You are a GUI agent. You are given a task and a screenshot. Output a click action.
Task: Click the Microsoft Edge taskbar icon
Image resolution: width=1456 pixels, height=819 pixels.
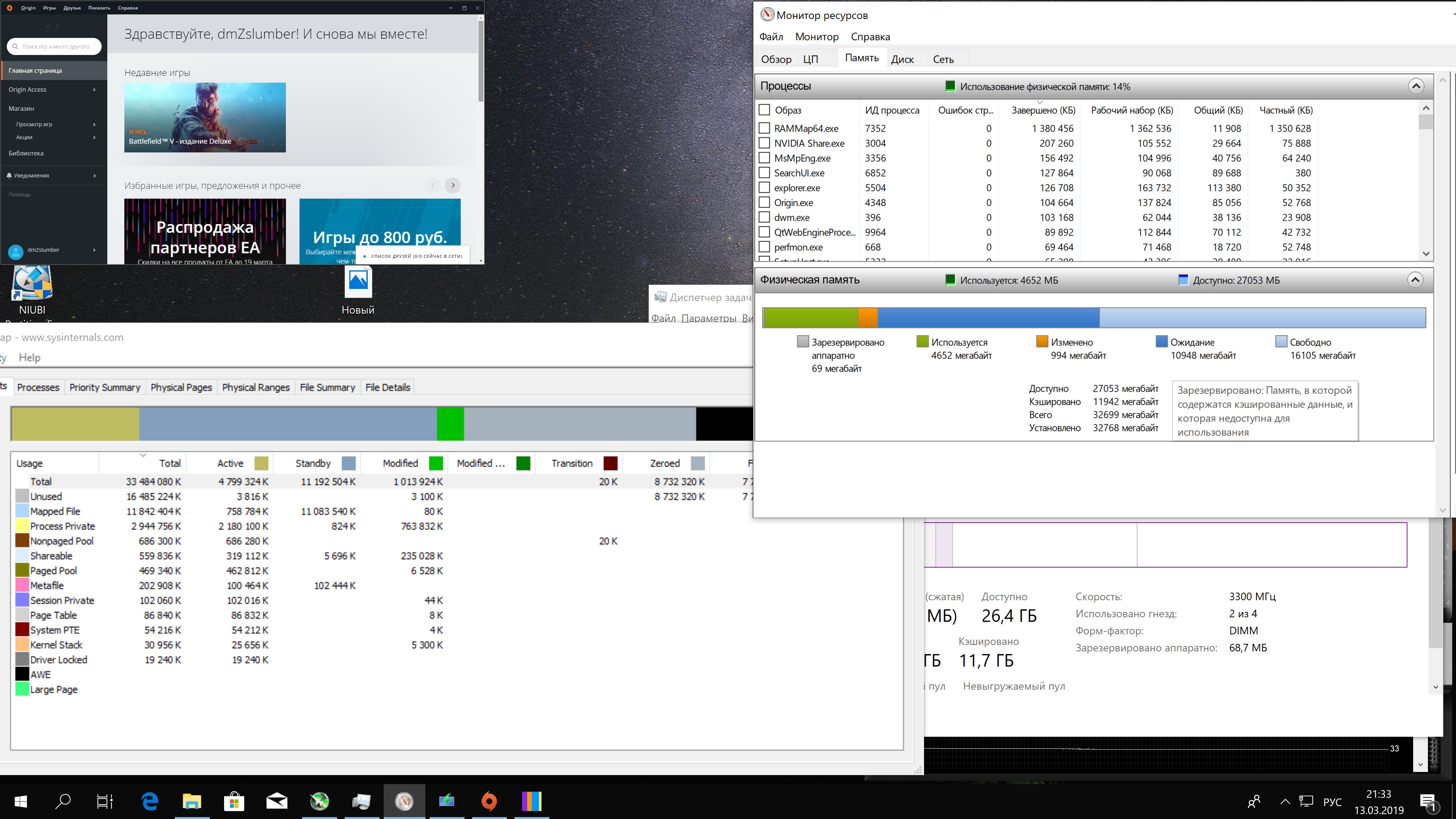point(150,801)
